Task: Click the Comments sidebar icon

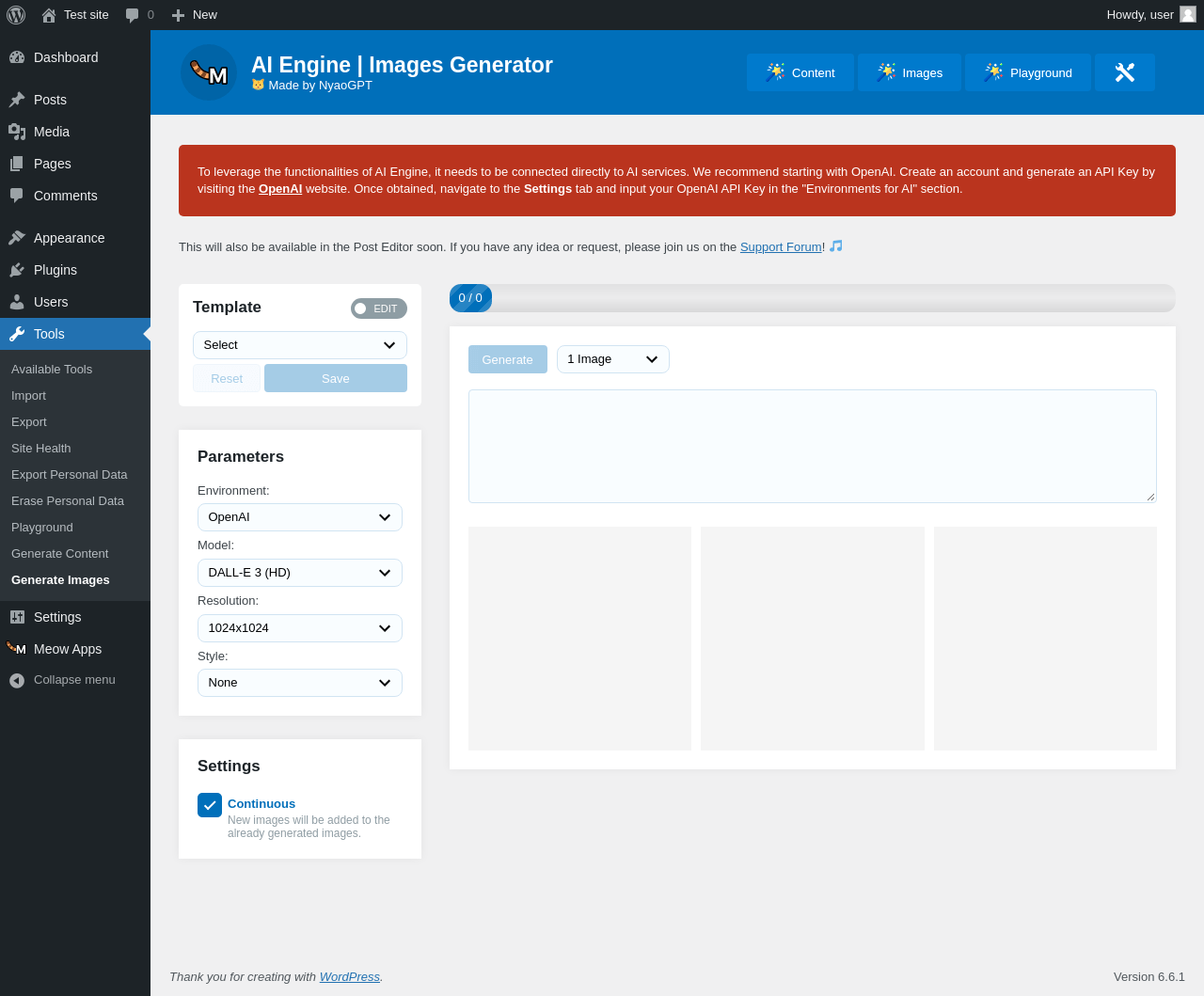Action: (17, 196)
